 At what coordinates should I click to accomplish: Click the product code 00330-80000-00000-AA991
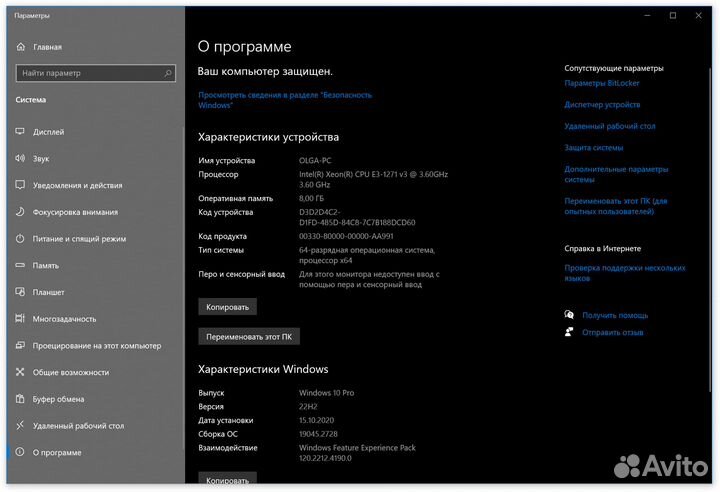[x=346, y=236]
